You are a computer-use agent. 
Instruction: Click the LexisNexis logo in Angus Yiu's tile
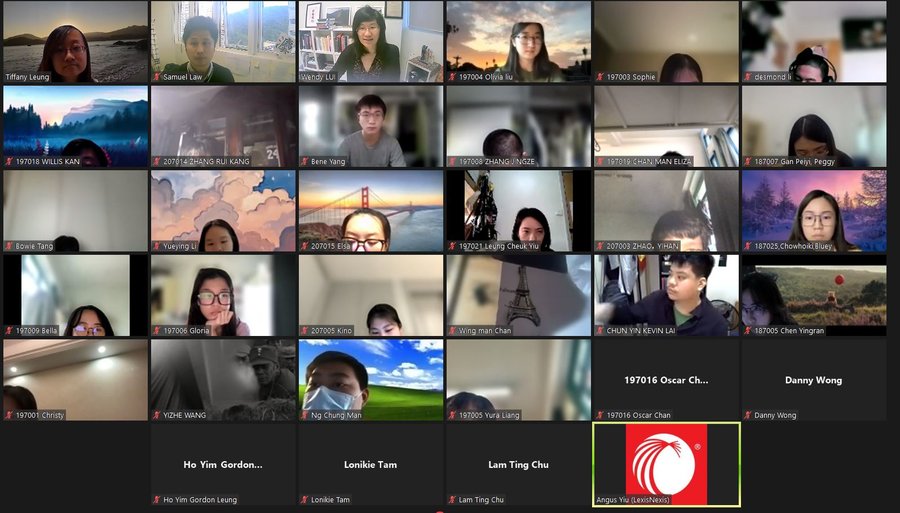coord(666,464)
